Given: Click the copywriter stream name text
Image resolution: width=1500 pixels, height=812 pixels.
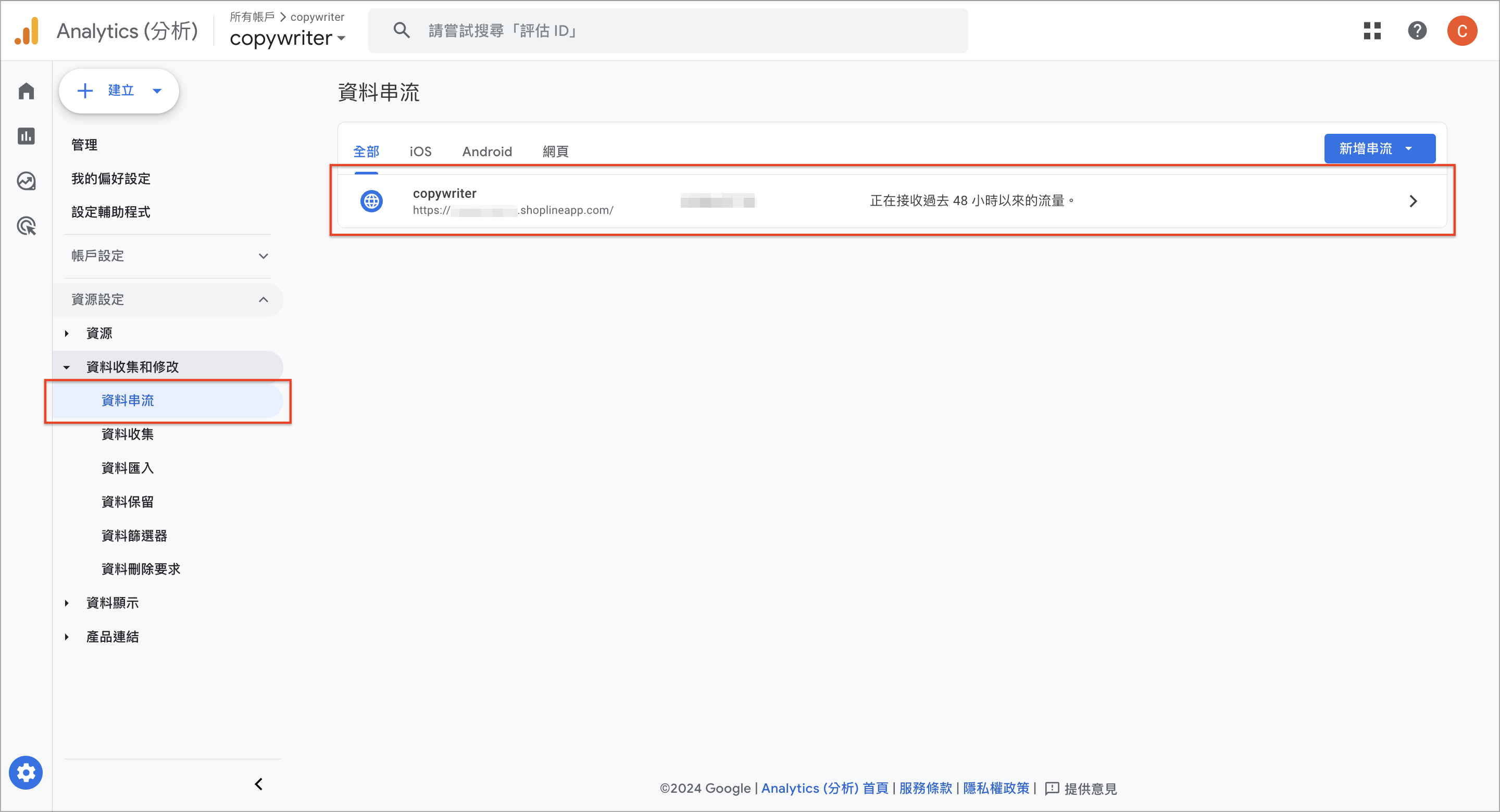Looking at the screenshot, I should point(444,193).
